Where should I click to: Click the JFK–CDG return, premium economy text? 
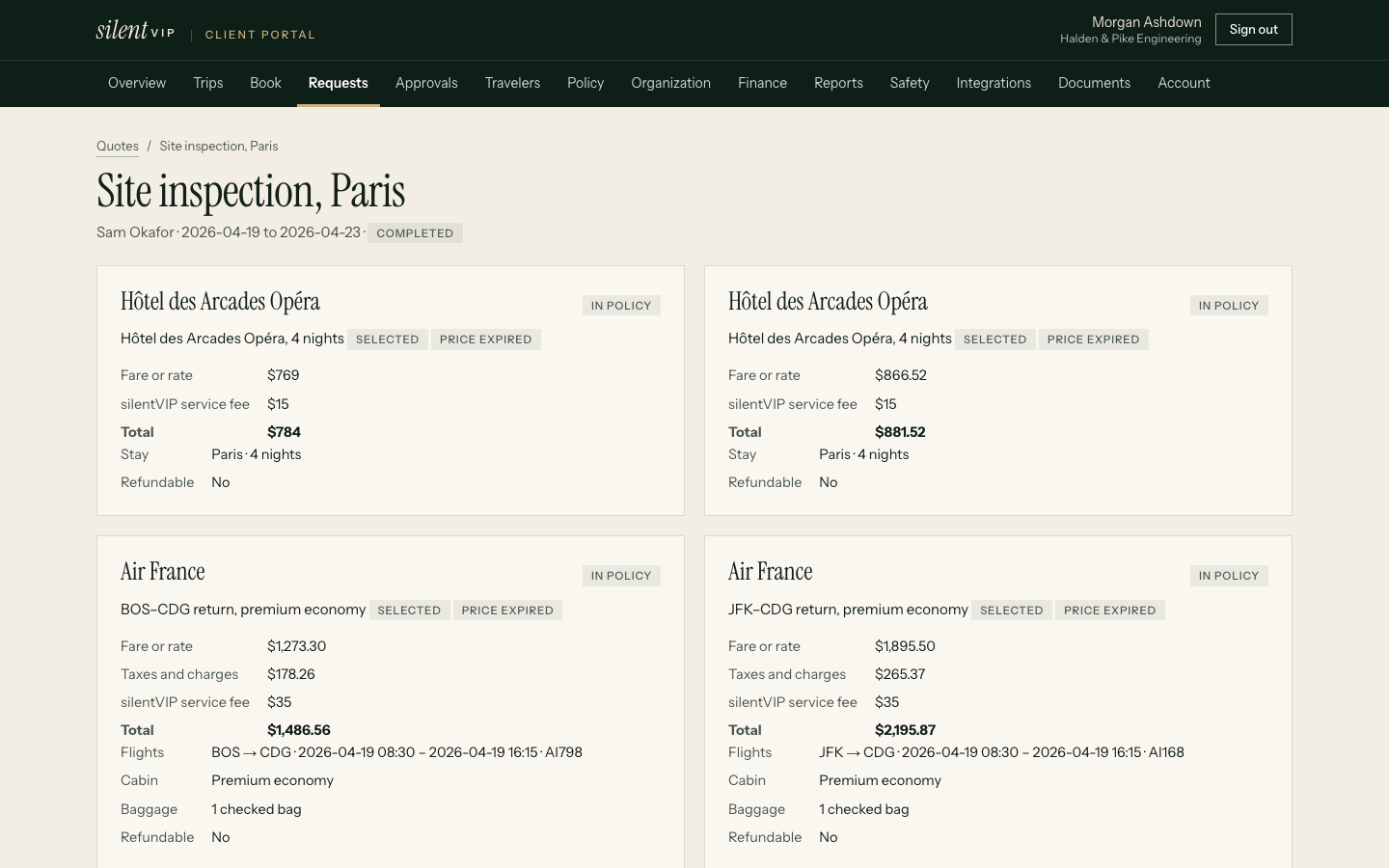[x=848, y=610]
